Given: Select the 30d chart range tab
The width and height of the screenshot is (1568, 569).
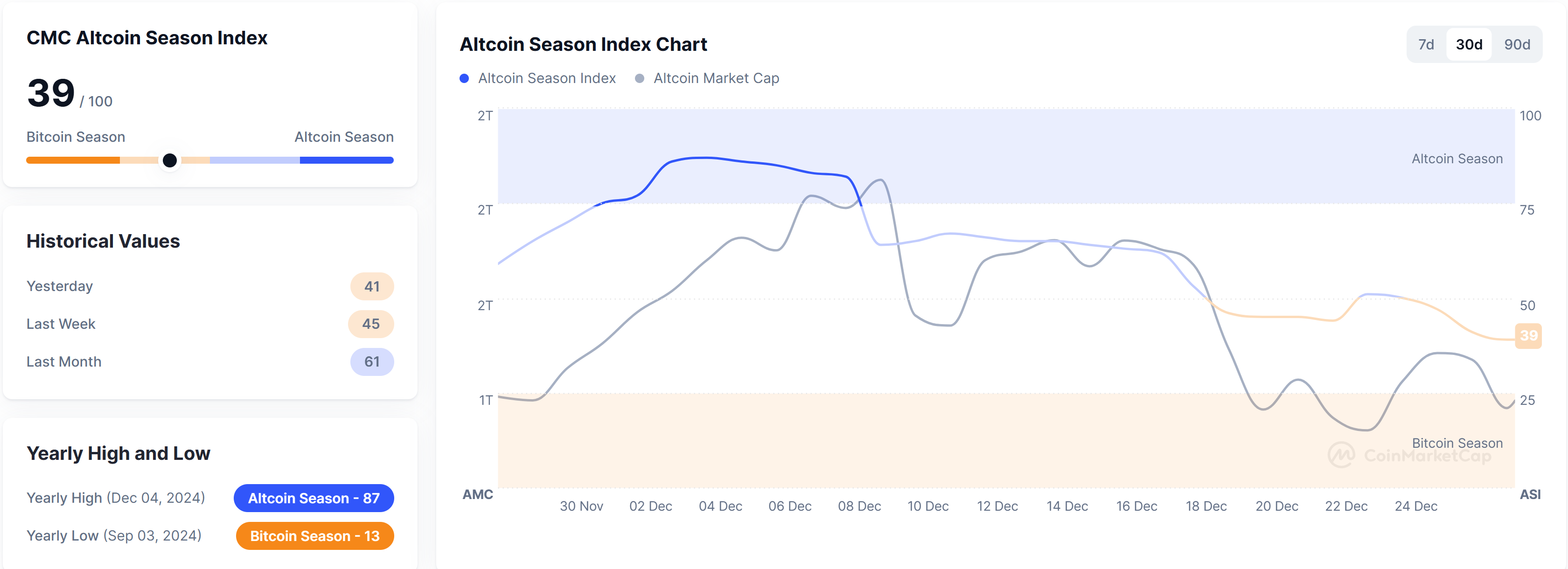Looking at the screenshot, I should (x=1469, y=44).
